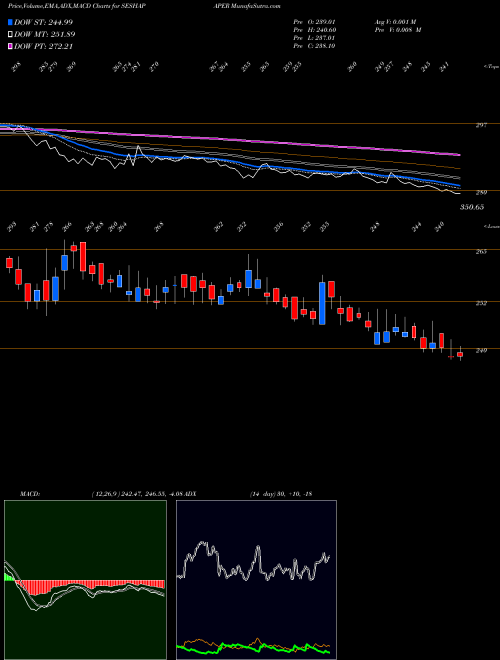Click the '239' axis label on EMA chart

[482, 192]
